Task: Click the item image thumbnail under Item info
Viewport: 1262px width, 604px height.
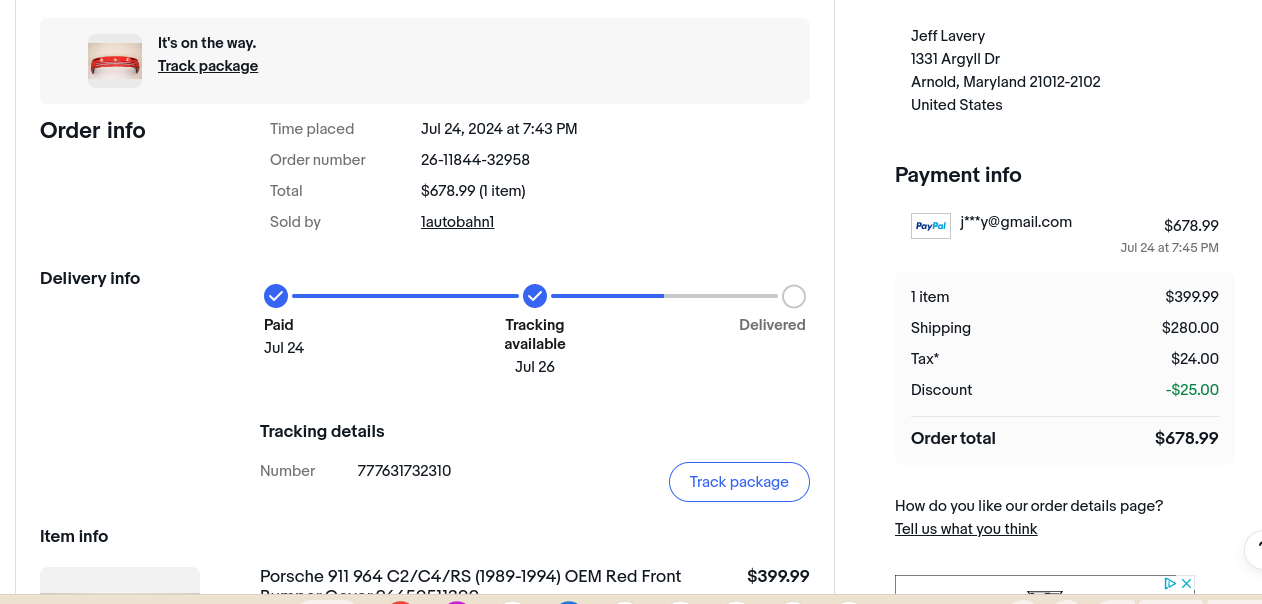Action: point(120,584)
